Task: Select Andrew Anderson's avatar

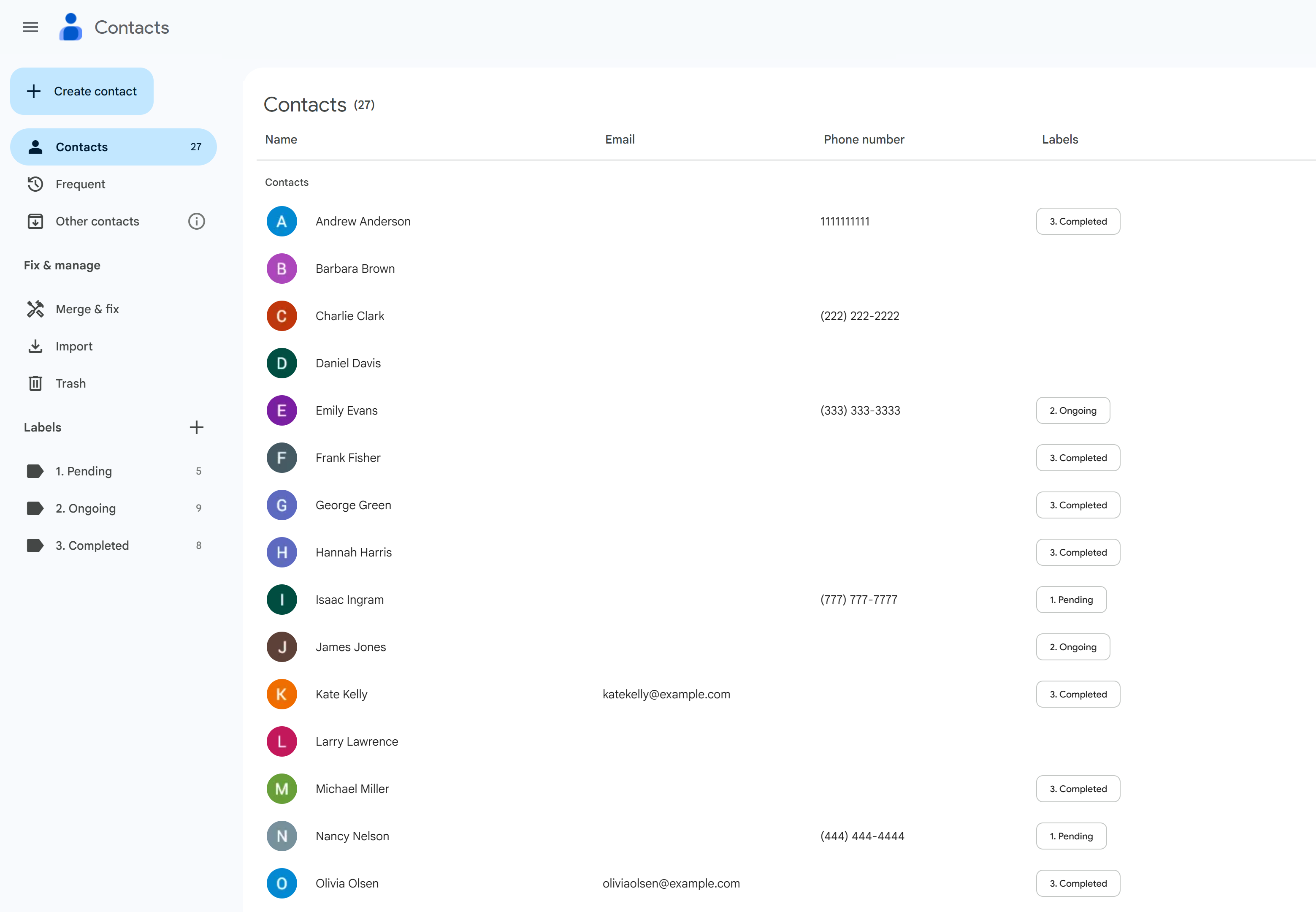Action: [282, 221]
